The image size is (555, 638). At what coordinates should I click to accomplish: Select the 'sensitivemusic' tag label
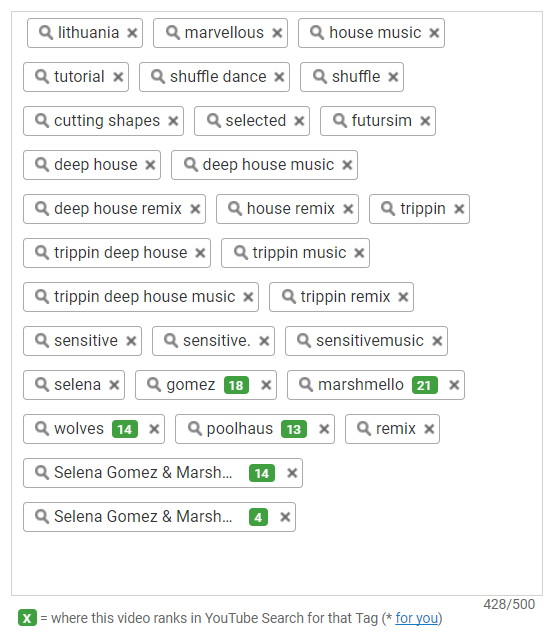point(370,341)
